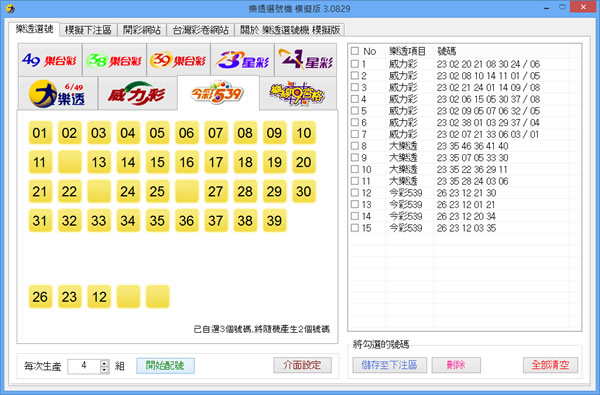The width and height of the screenshot is (600, 395).
Task: Select number ball 33
Action: click(x=99, y=220)
